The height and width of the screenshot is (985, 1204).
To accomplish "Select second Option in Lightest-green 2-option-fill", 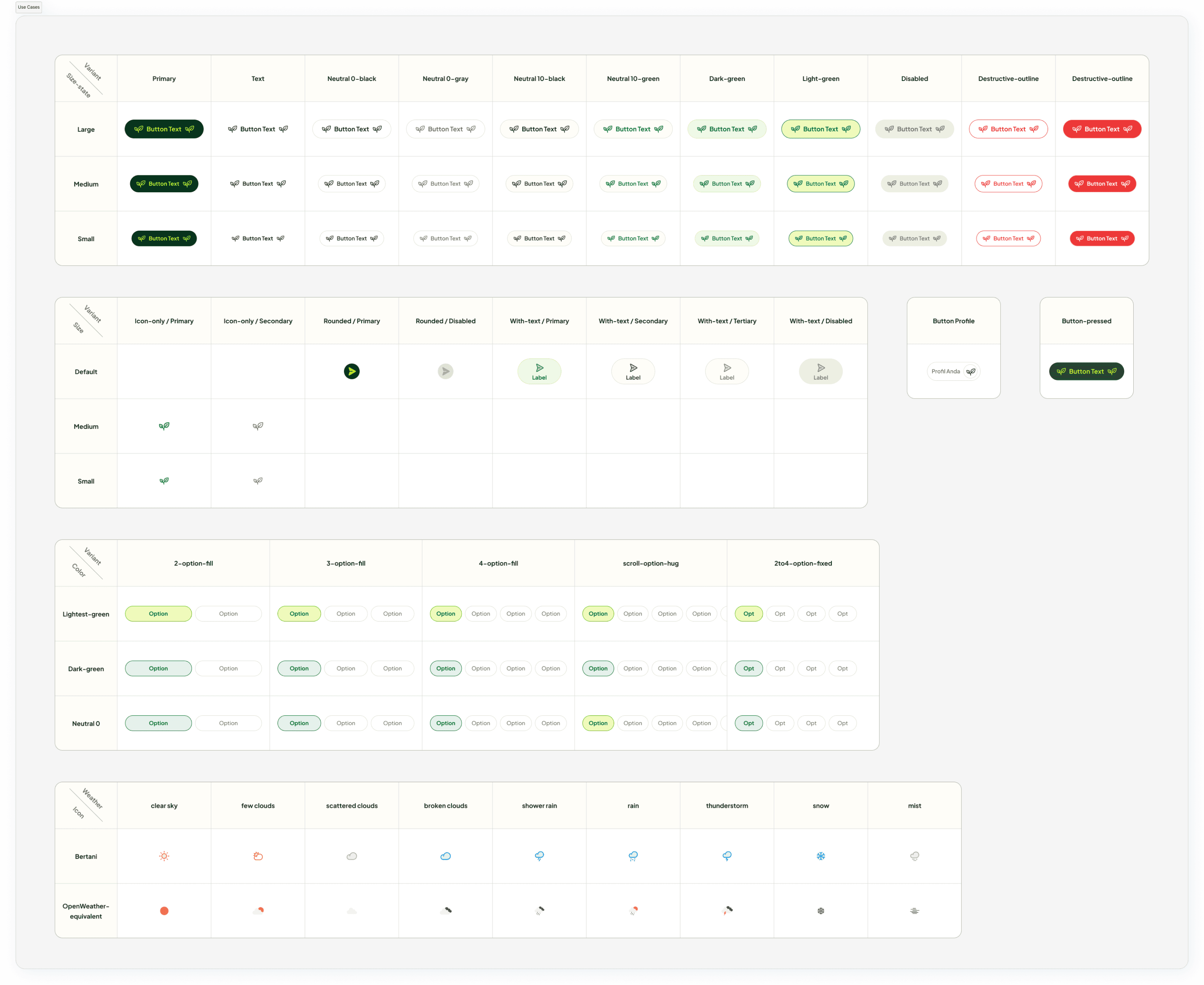I will (228, 613).
